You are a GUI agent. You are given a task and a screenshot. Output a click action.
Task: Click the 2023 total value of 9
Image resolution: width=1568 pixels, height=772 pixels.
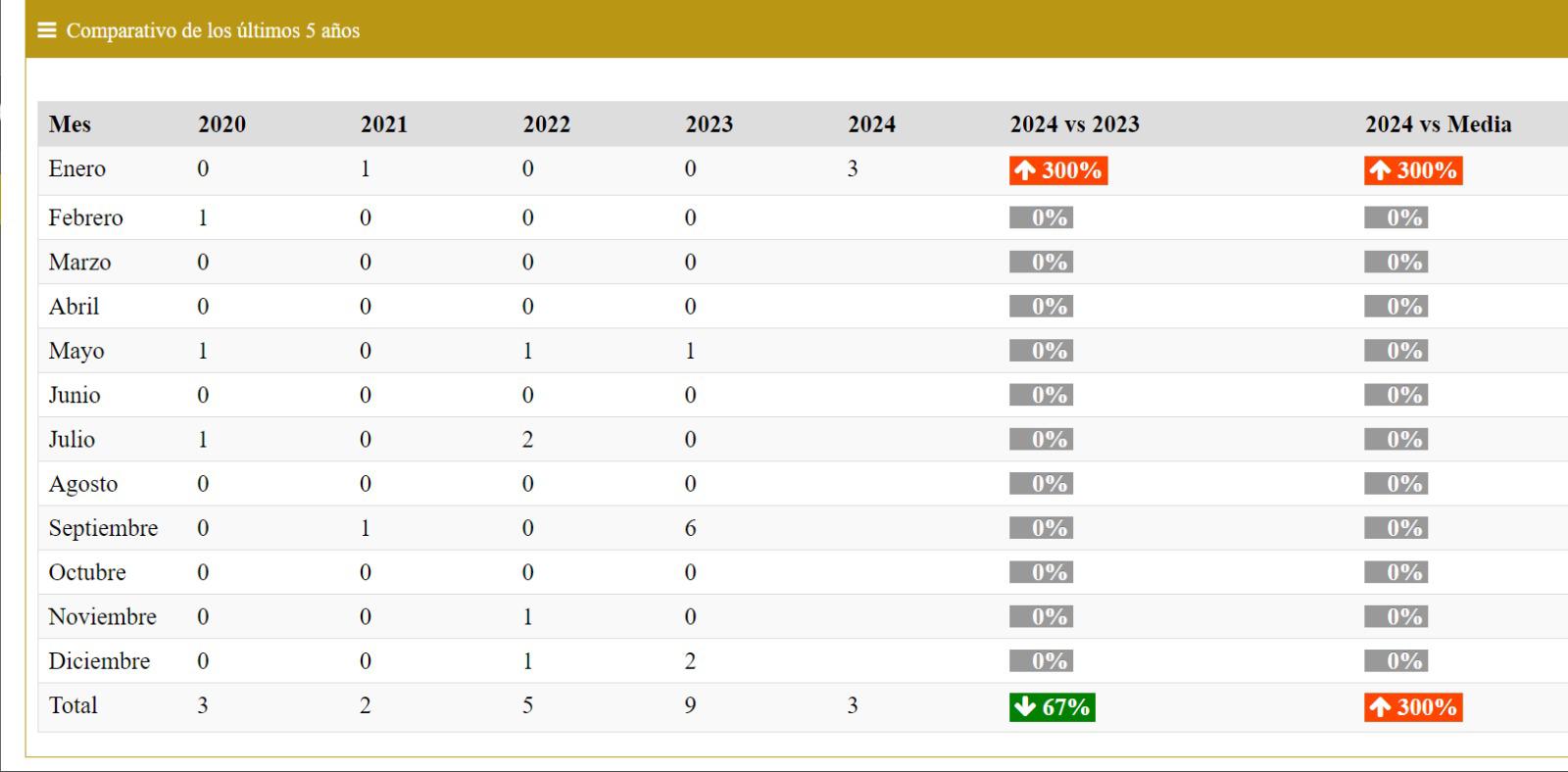click(x=690, y=705)
